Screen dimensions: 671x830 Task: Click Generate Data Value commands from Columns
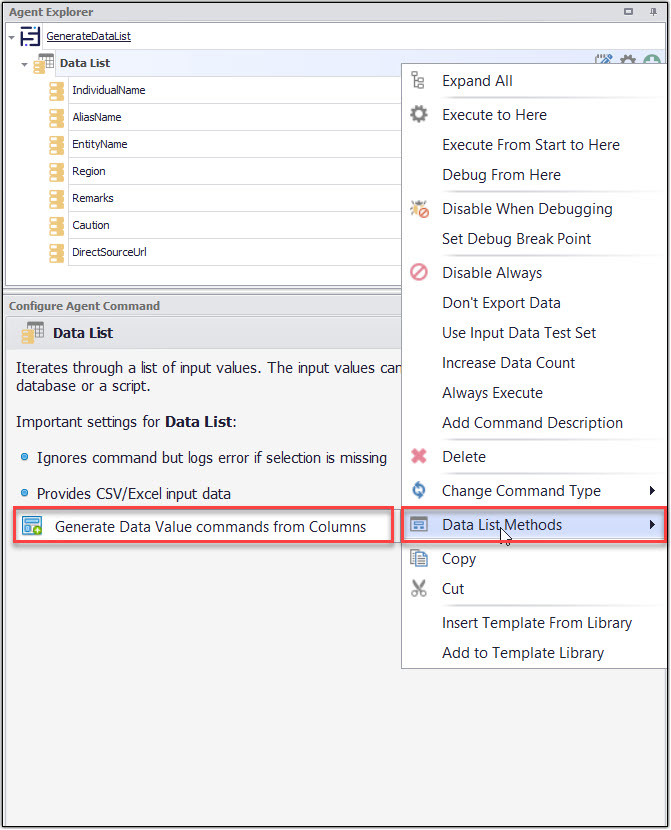210,526
